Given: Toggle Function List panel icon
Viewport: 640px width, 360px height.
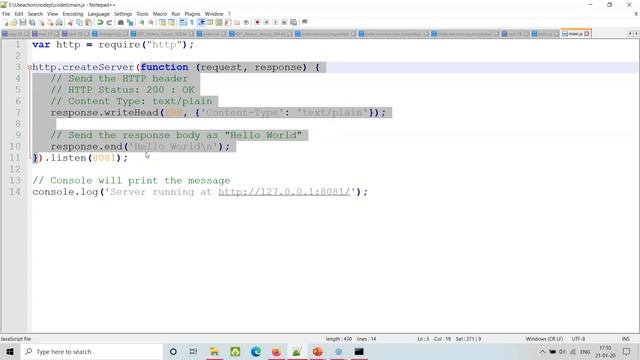Looking at the screenshot, I should (x=228, y=22).
